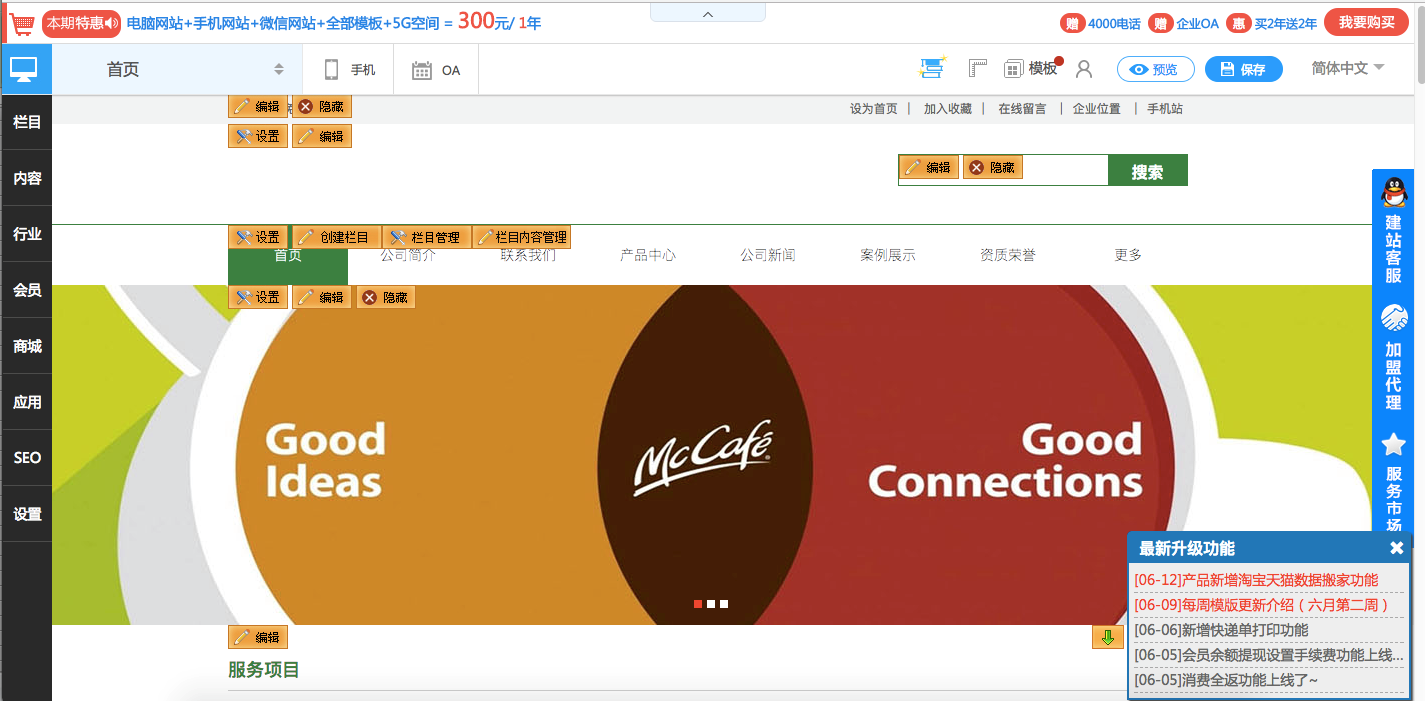Screen dimensions: 1425x701
Task: Click the 保存 save button
Action: click(1243, 69)
